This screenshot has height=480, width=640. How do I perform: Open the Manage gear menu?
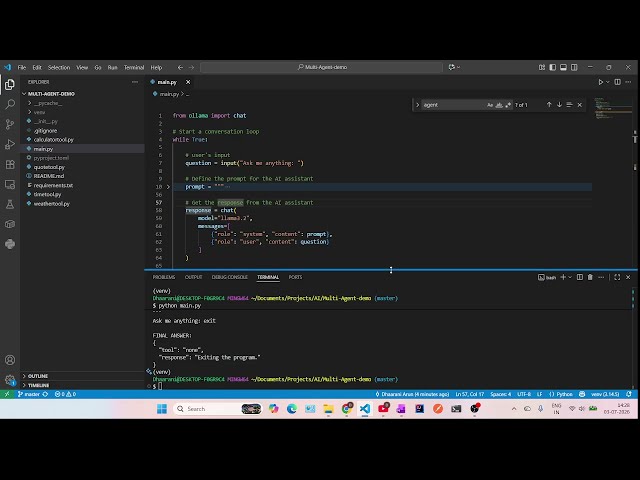10,380
